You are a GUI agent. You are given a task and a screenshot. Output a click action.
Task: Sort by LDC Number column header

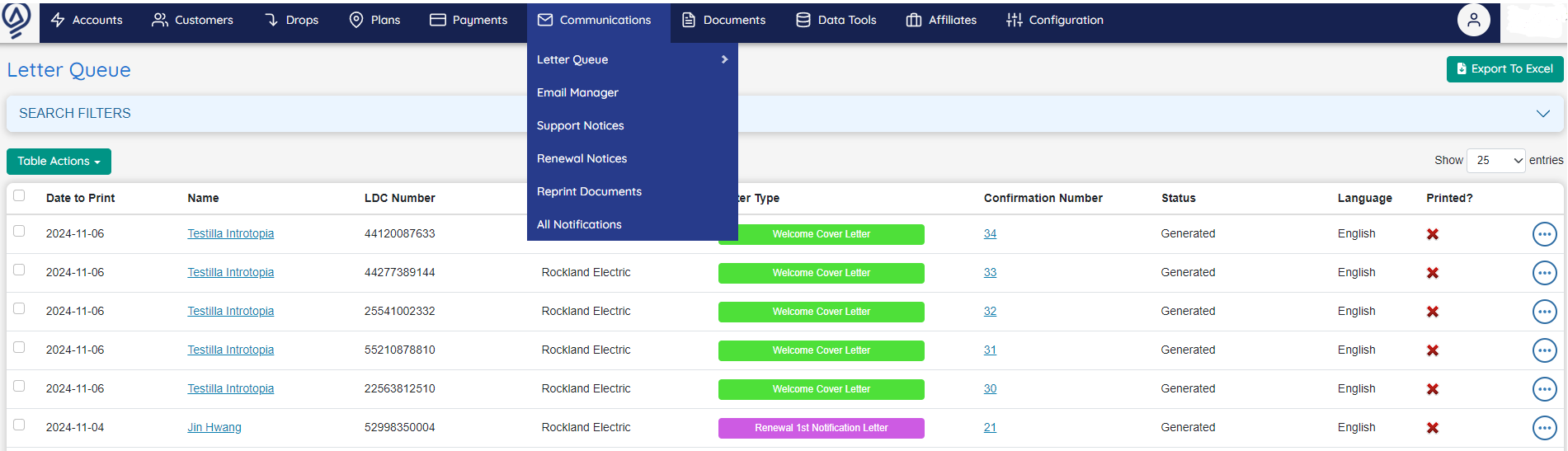399,198
